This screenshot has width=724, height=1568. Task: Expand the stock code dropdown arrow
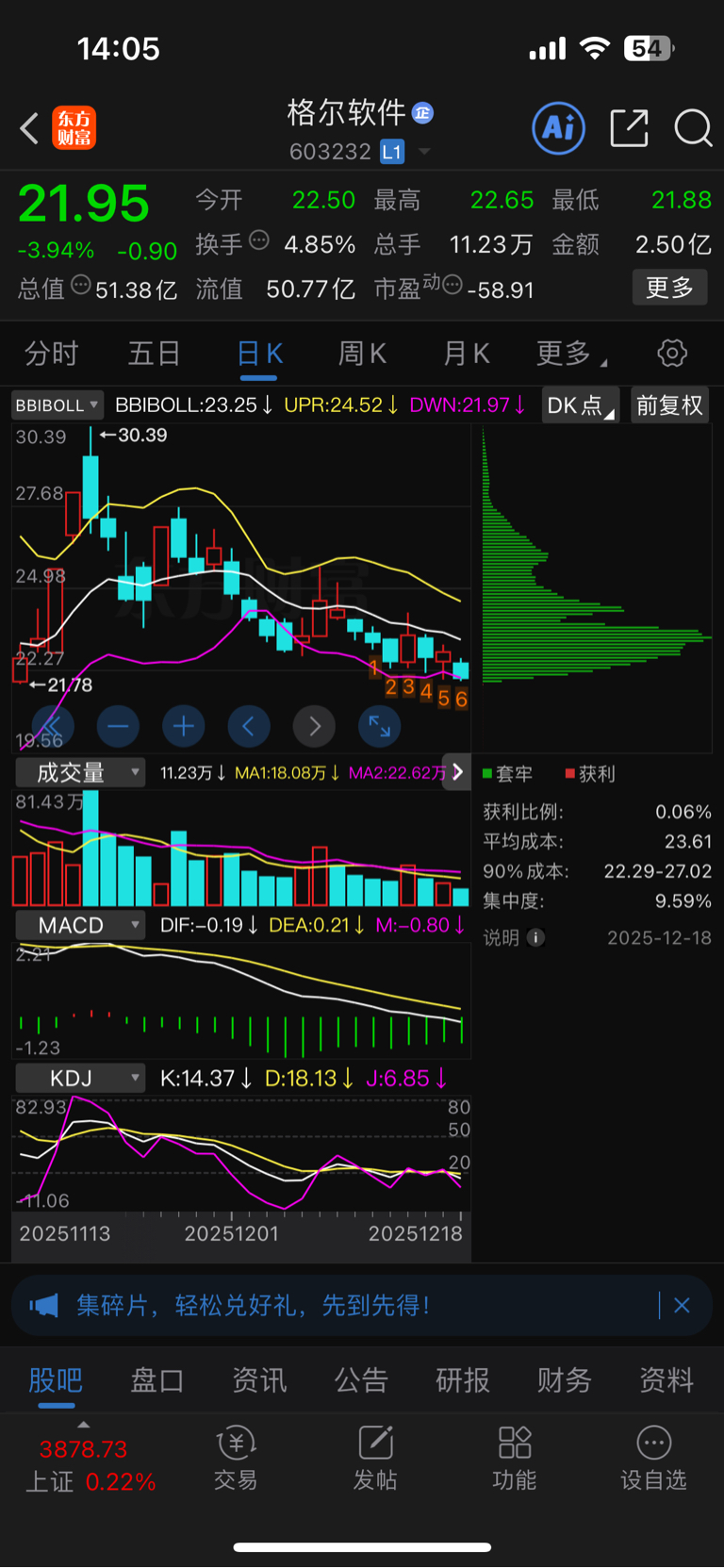pos(424,152)
